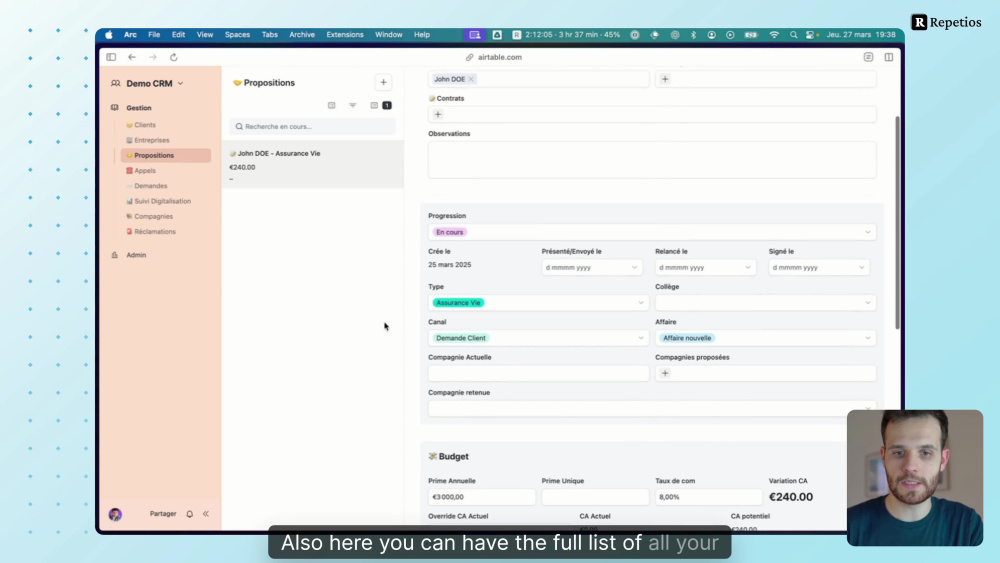1000x563 pixels.
Task: Open the Admin section
Action: (x=136, y=255)
